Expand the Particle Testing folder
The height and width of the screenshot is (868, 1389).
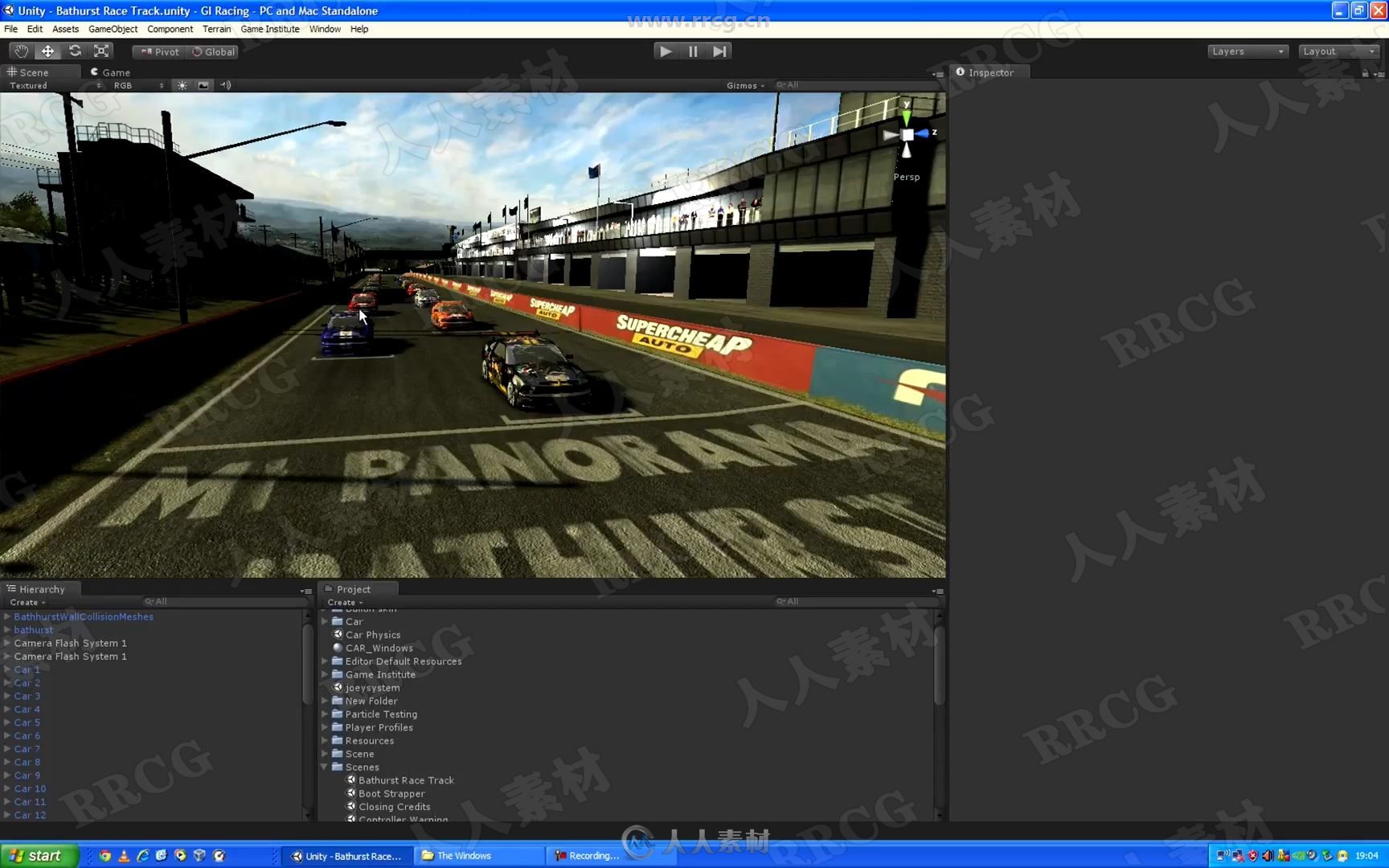[x=325, y=714]
